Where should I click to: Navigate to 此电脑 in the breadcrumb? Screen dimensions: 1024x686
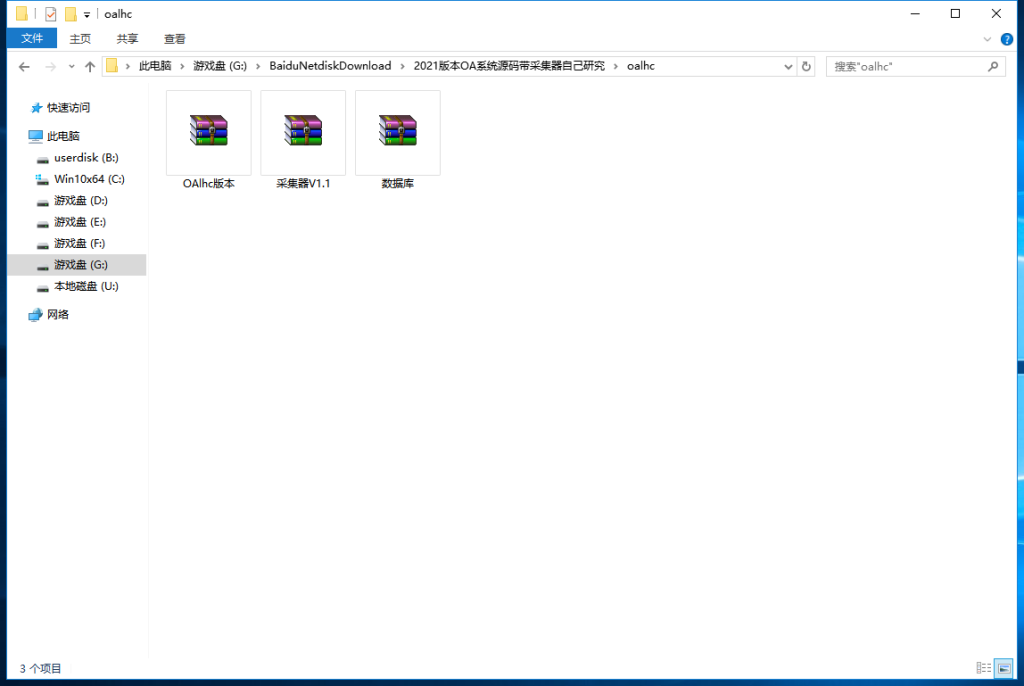pyautogui.click(x=155, y=66)
